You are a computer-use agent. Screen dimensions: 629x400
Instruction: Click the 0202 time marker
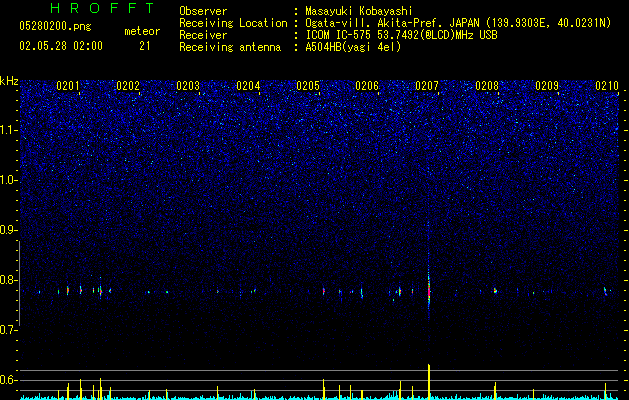(128, 86)
